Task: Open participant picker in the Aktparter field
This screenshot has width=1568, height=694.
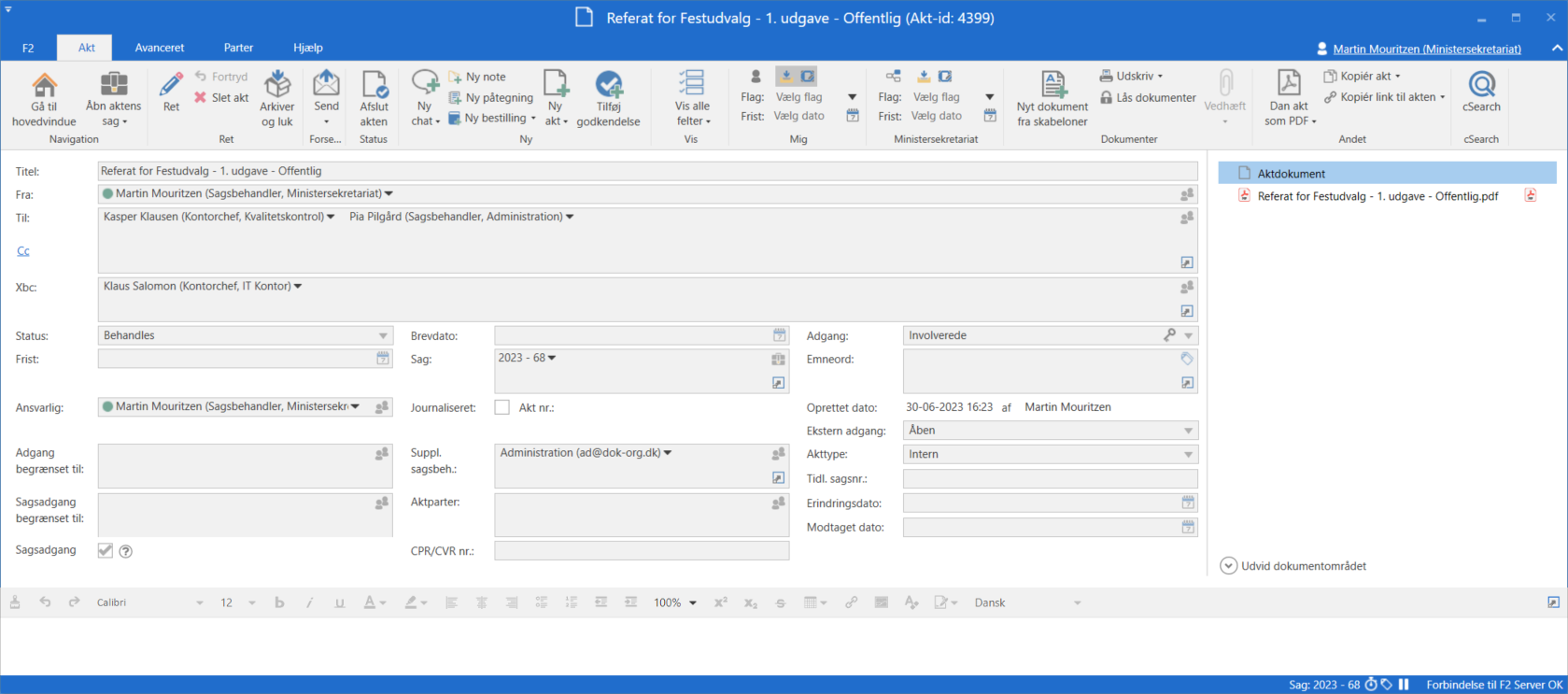Action: 778,503
